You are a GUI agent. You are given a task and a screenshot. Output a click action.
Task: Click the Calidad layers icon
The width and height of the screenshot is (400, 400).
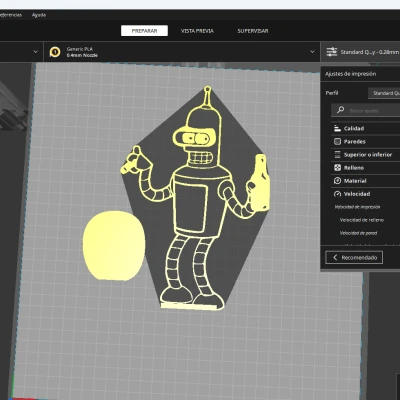[337, 128]
